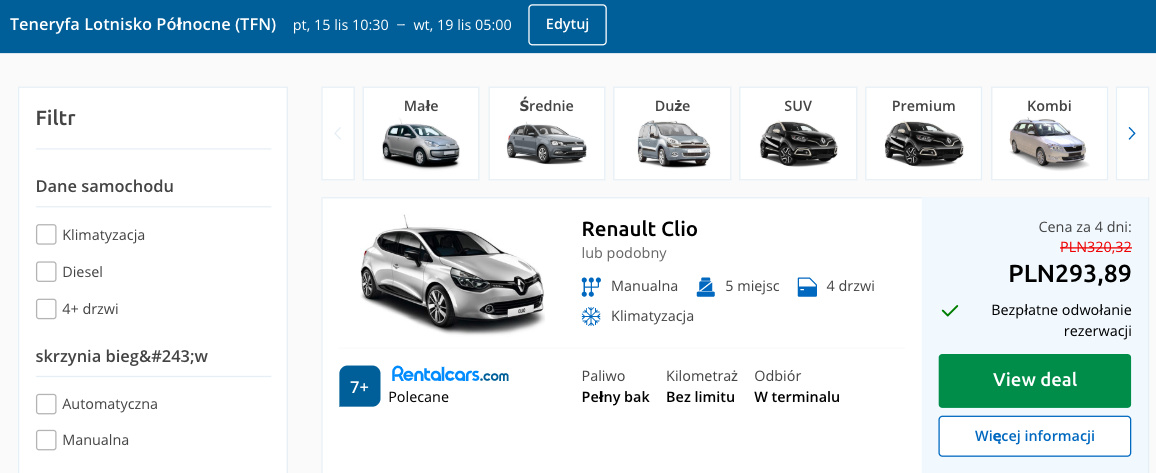Screen dimensions: 1156x473
Task: Click the Bez limitu mileage value
Action: point(700,397)
